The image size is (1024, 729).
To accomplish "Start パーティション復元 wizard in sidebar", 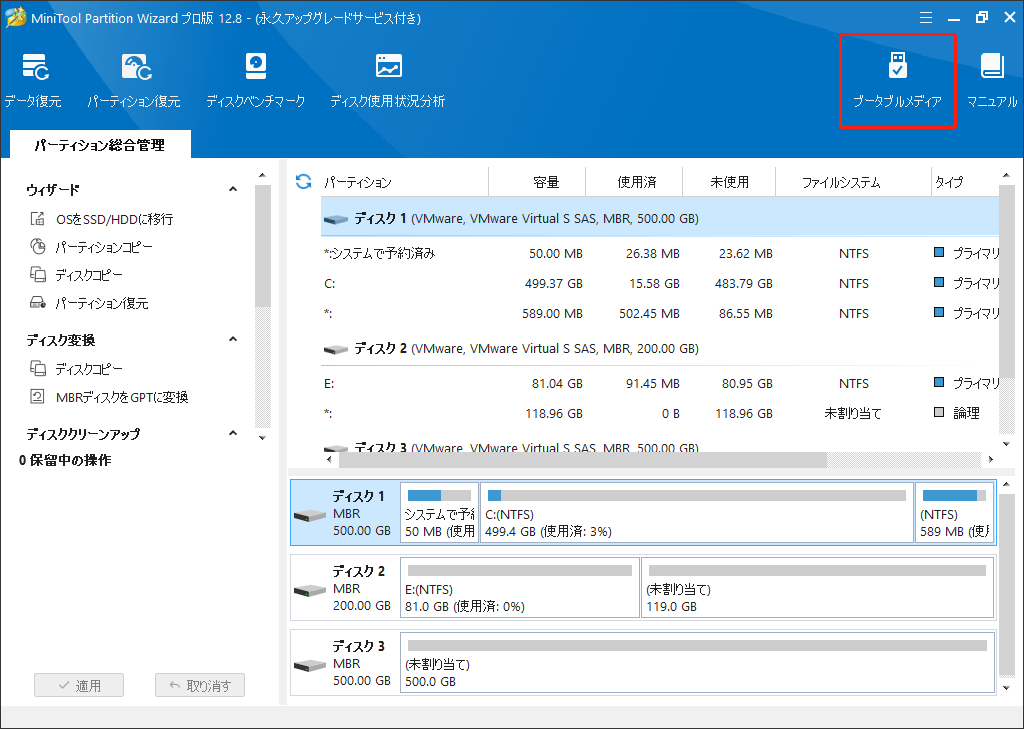I will click(x=89, y=303).
